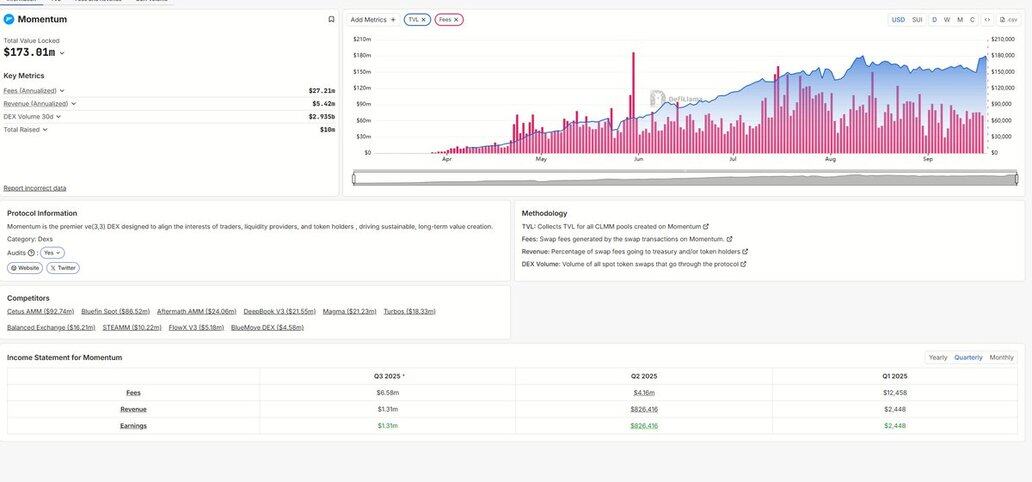This screenshot has height=482, width=1032.
Task: Set chart interval to daily D
Action: [x=934, y=20]
